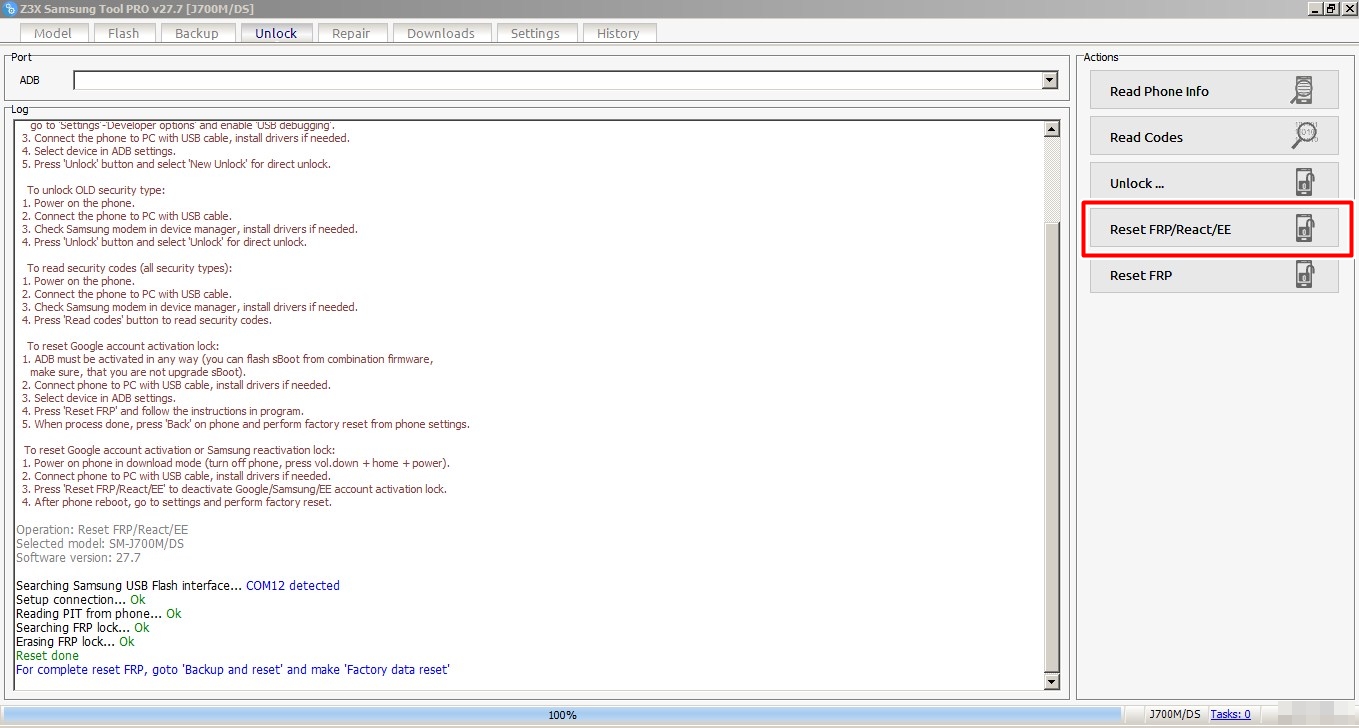Click 'Selected model: SM-J700M/DS' log line
Screen dimensions: 1359x728
(100, 544)
